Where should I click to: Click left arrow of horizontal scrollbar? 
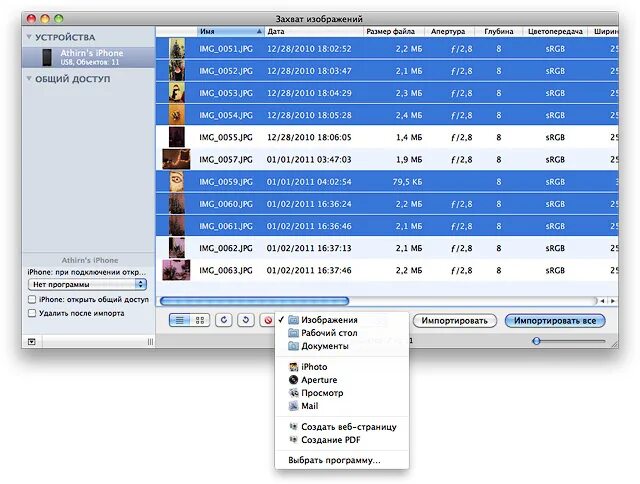coord(602,301)
